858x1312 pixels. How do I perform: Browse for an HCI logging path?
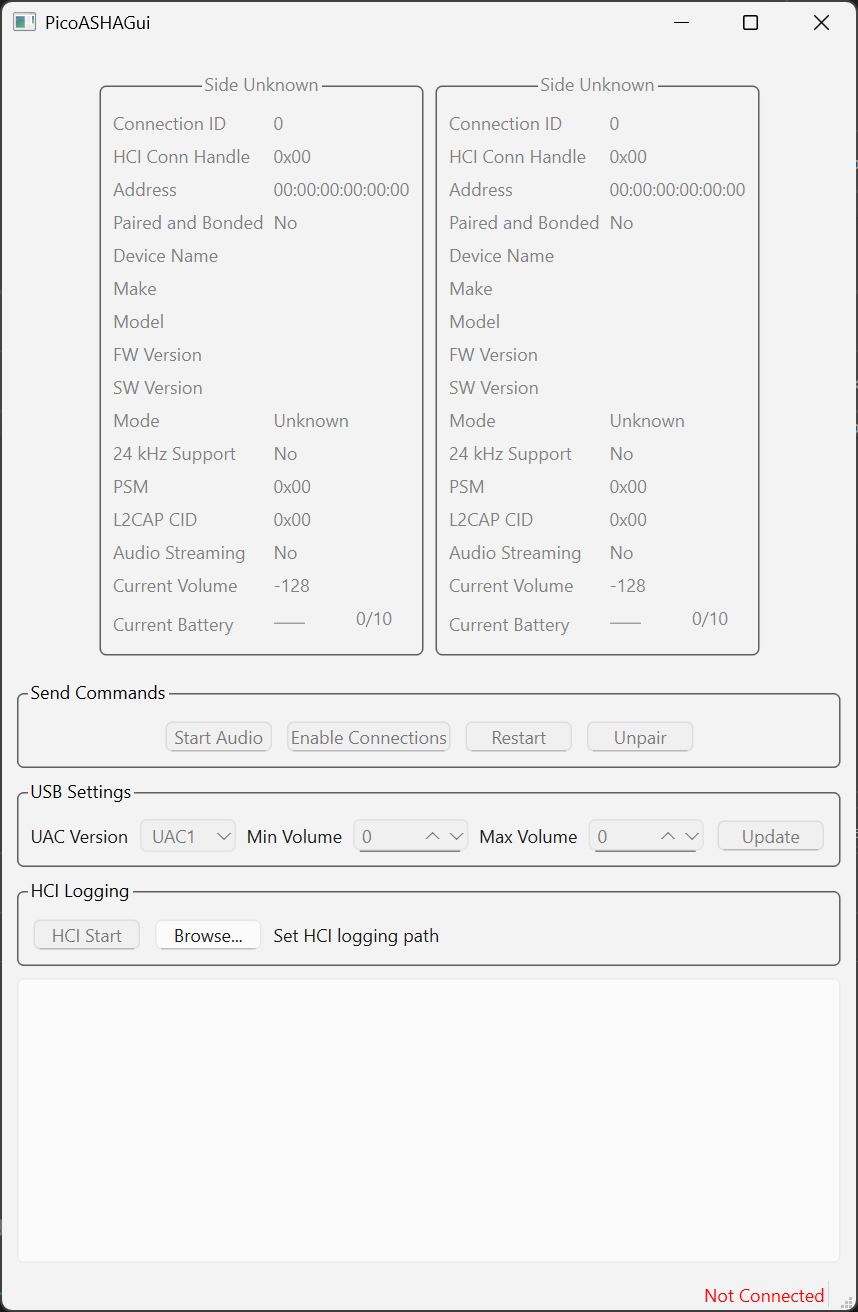pos(208,934)
